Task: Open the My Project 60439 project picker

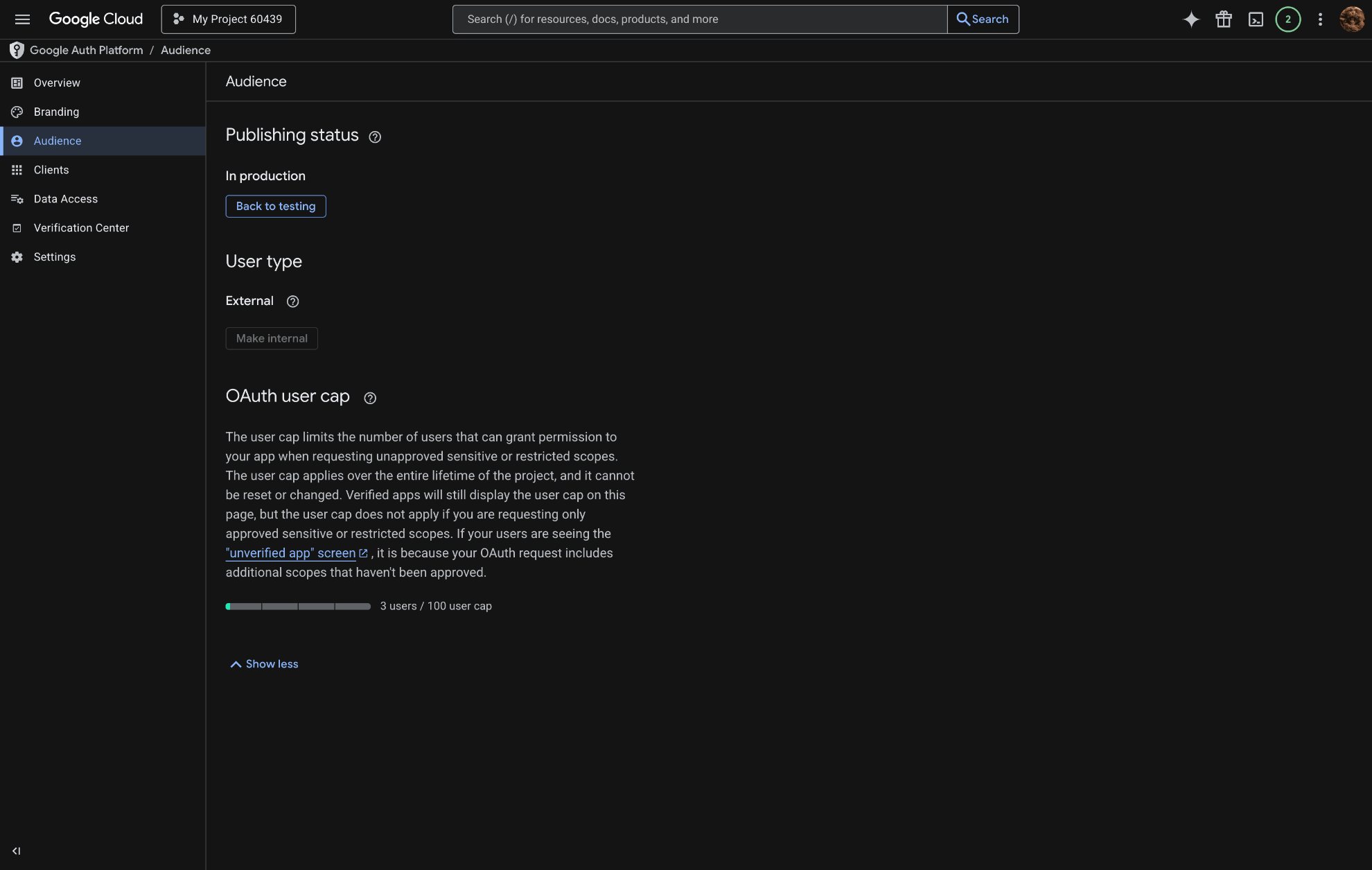Action: (228, 19)
